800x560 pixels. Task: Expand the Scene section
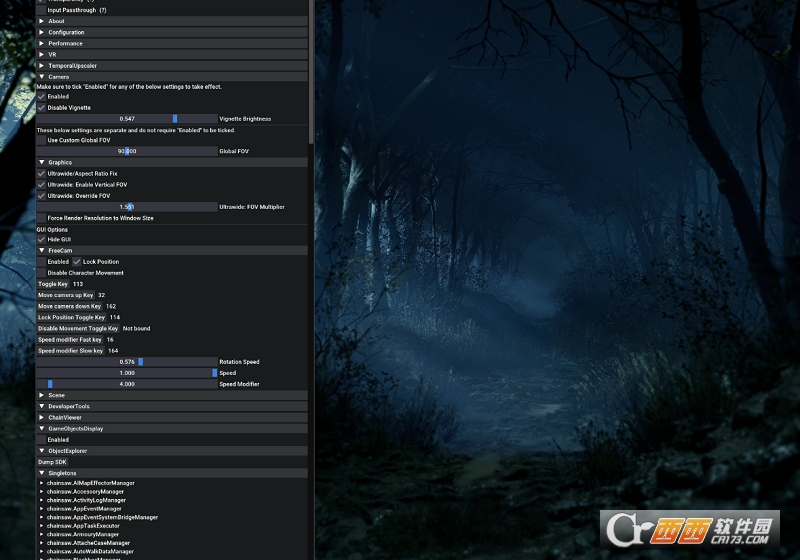click(172, 395)
